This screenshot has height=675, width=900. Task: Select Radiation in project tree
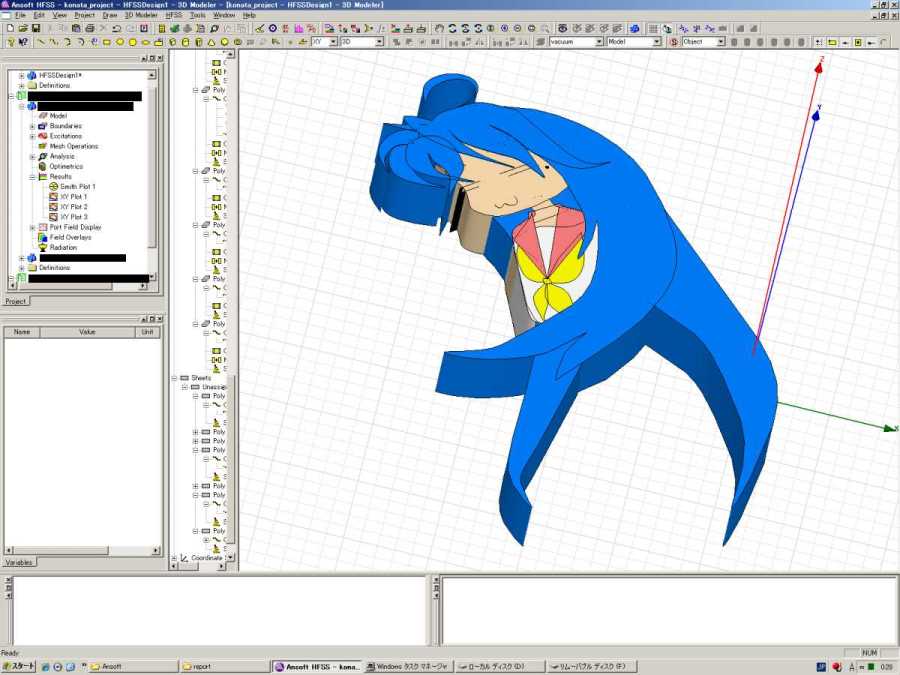click(63, 247)
